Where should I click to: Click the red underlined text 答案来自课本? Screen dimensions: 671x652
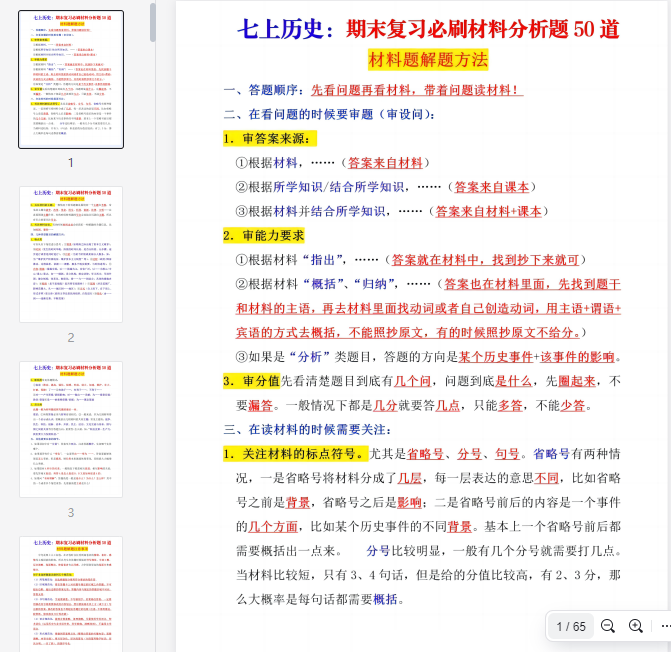point(490,187)
